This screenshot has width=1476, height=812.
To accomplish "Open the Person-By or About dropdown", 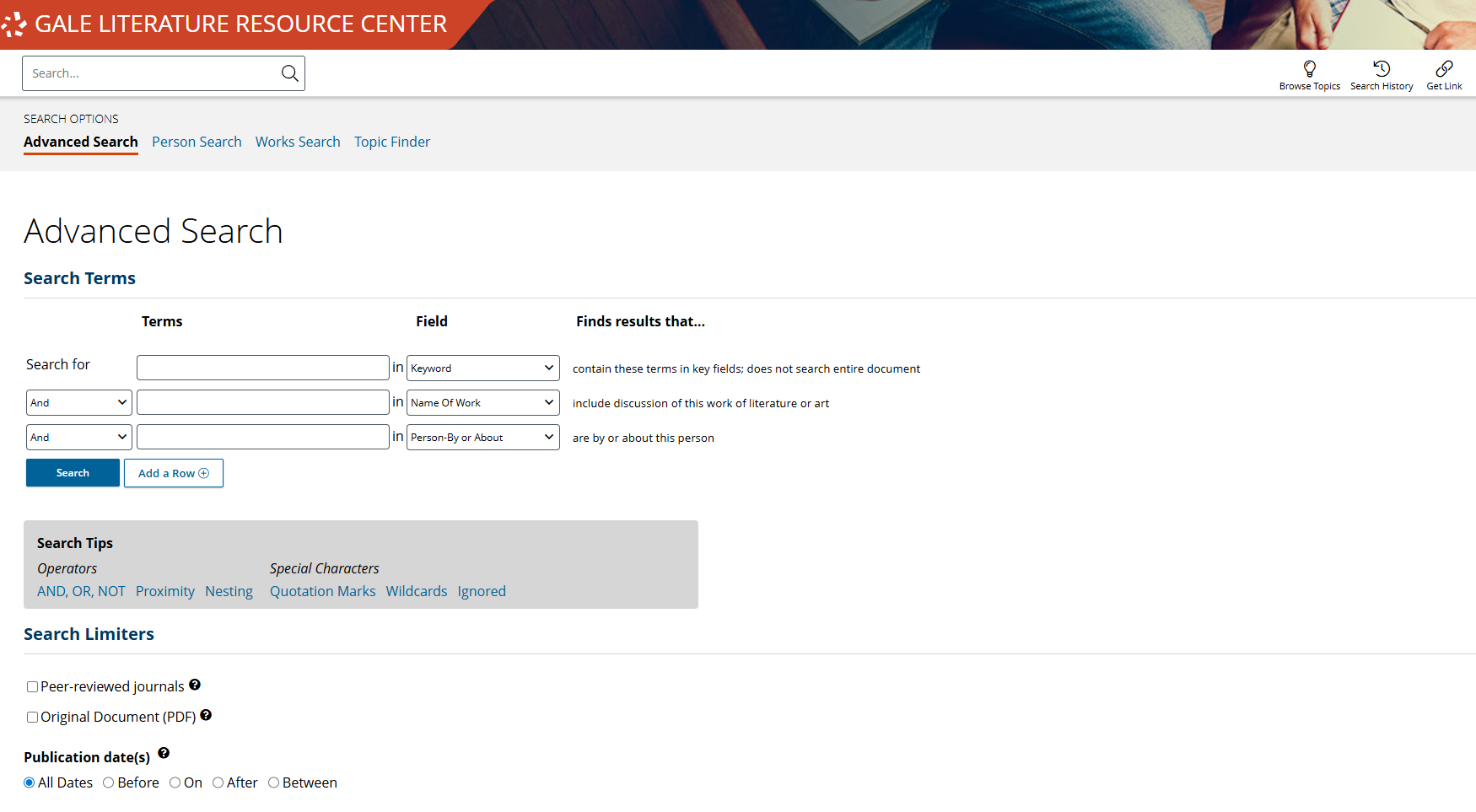I will tap(483, 437).
